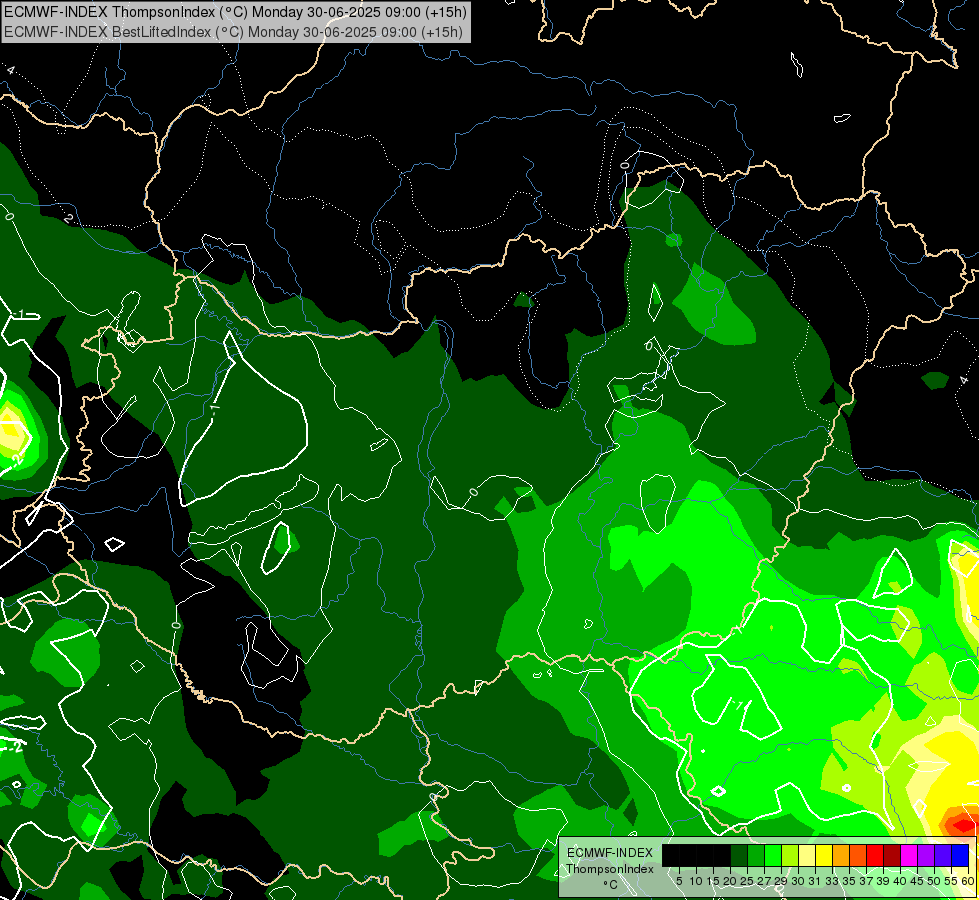Click the orange-red 35–37 legend swatch
979x900 pixels.
tap(858, 855)
